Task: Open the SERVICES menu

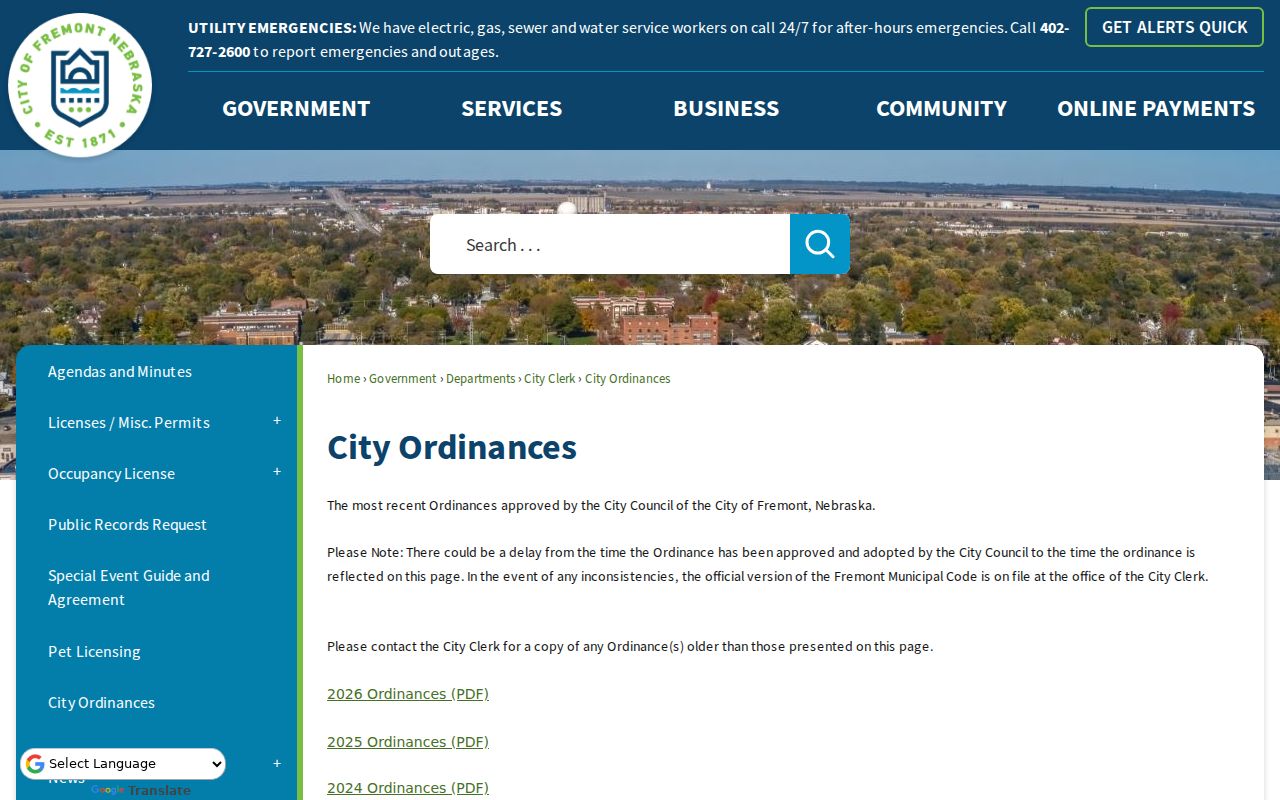Action: click(511, 108)
